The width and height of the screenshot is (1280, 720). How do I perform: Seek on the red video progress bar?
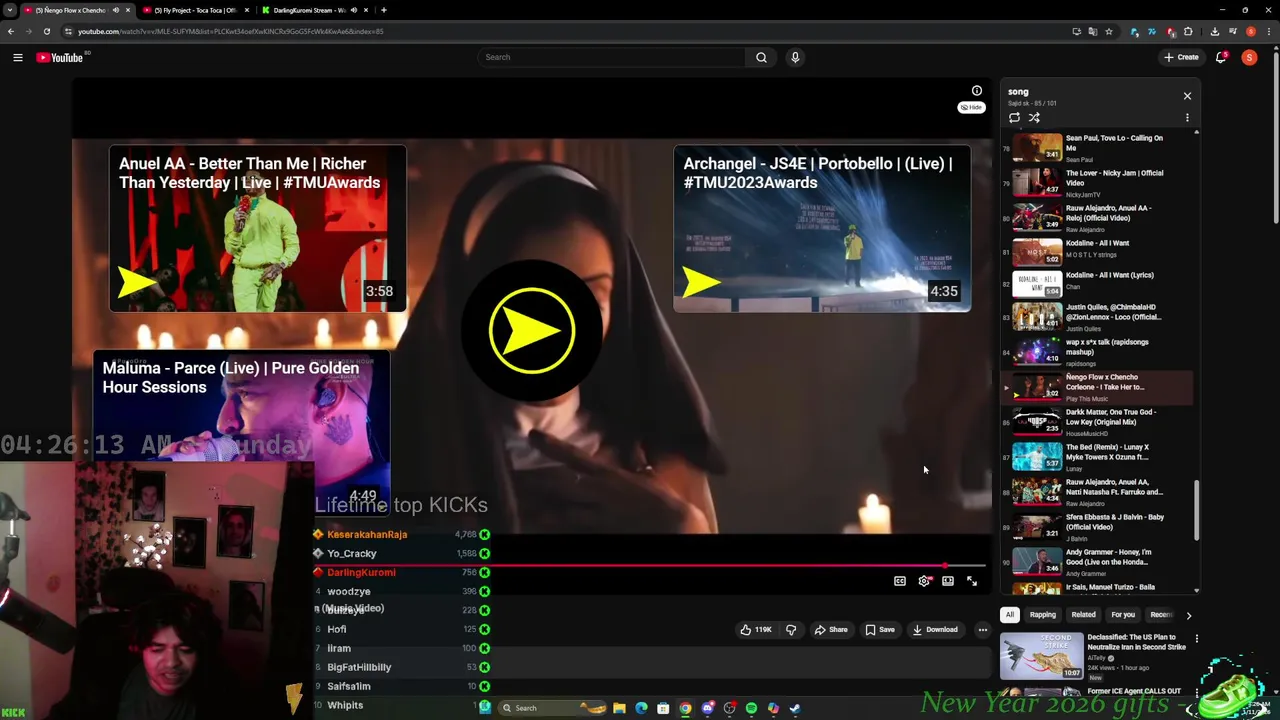click(650, 565)
